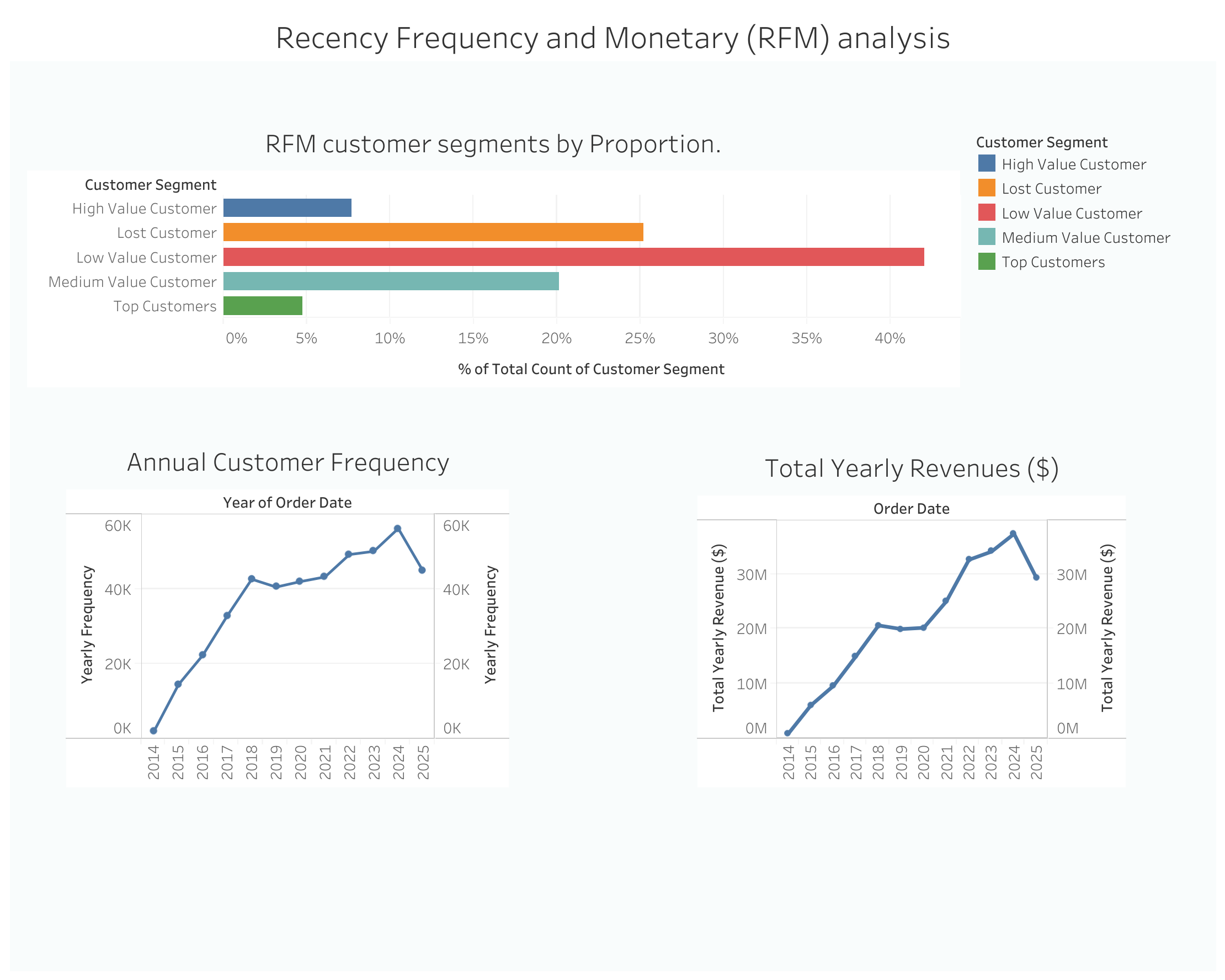Click the High Value Customer blue legend swatch
The height and width of the screenshot is (980, 1225).
tap(987, 164)
